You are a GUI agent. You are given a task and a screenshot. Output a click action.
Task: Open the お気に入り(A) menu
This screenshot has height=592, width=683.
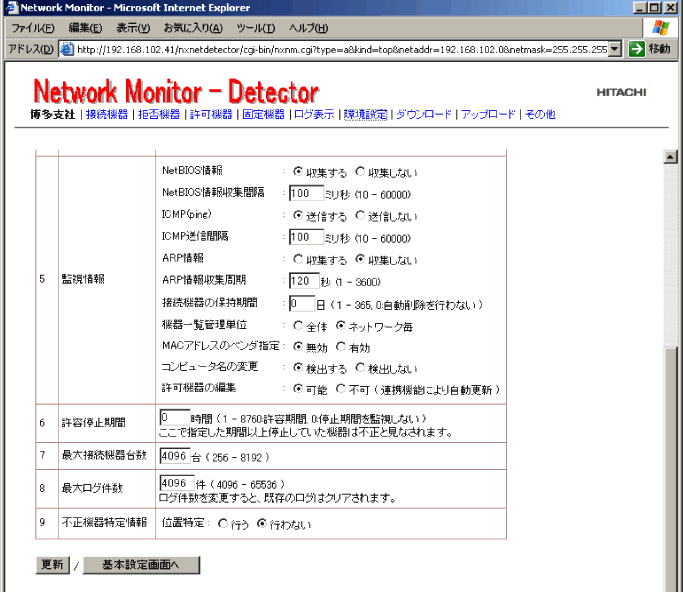[193, 28]
